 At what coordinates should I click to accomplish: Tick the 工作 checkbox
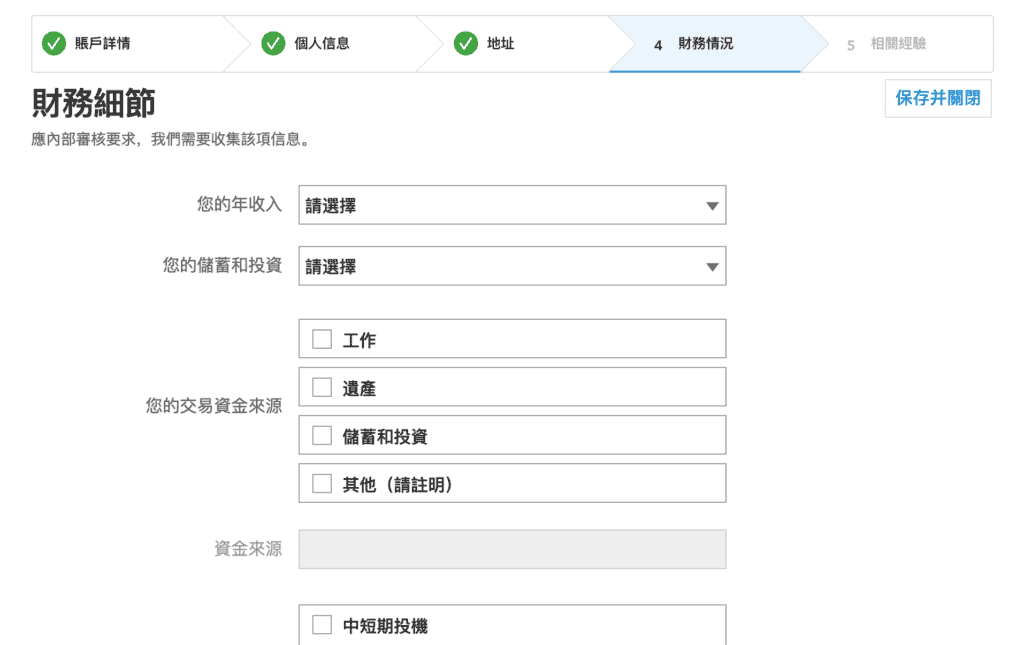pos(322,339)
